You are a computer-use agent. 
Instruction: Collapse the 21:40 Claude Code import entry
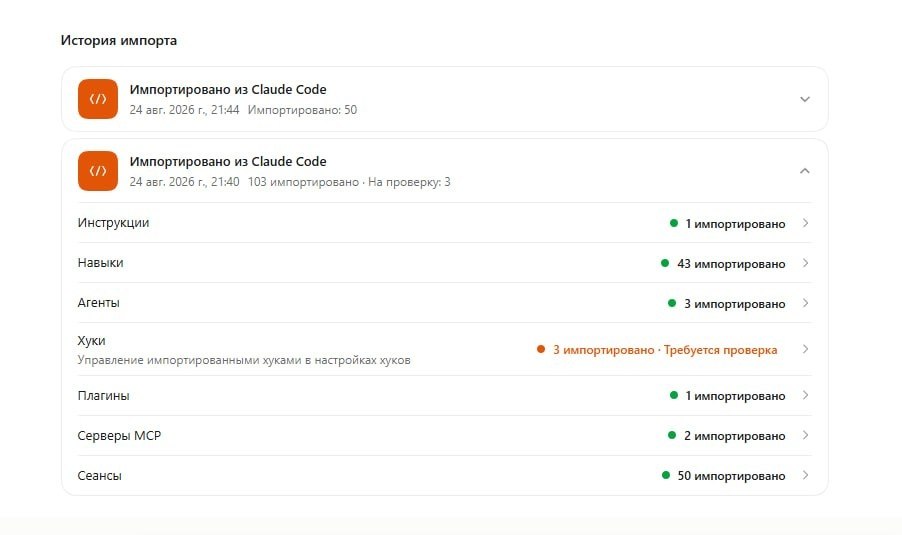tap(805, 171)
